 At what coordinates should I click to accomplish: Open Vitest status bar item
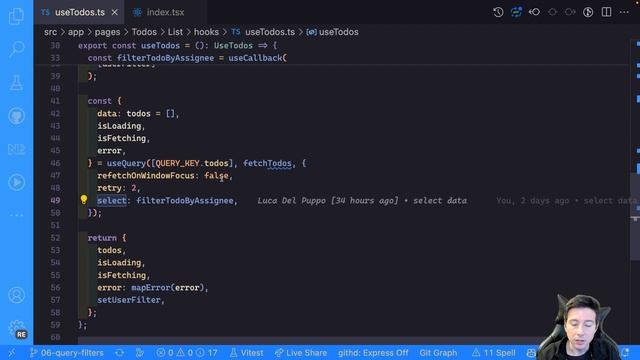tap(246, 353)
